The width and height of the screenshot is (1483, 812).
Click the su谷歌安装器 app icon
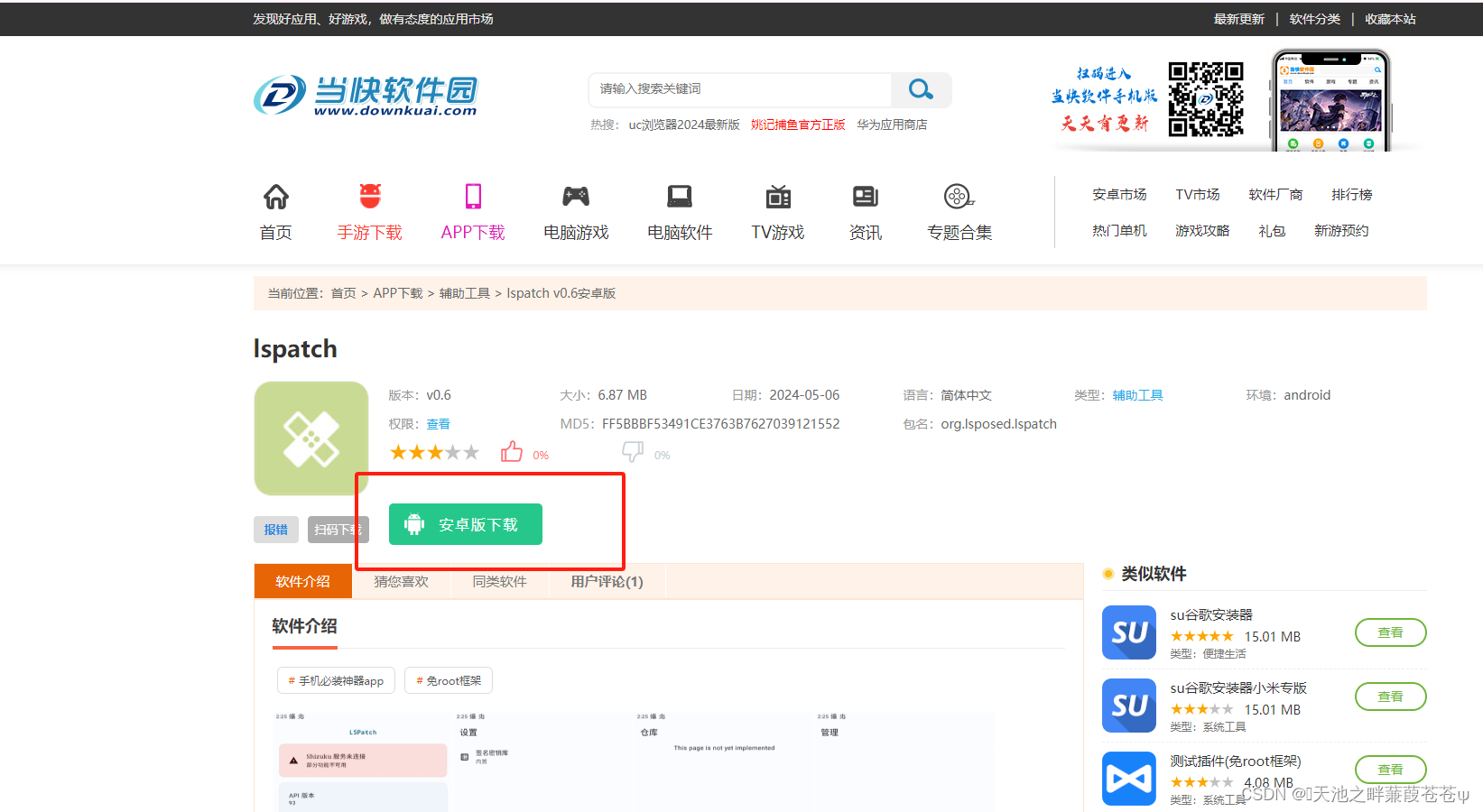1129,632
